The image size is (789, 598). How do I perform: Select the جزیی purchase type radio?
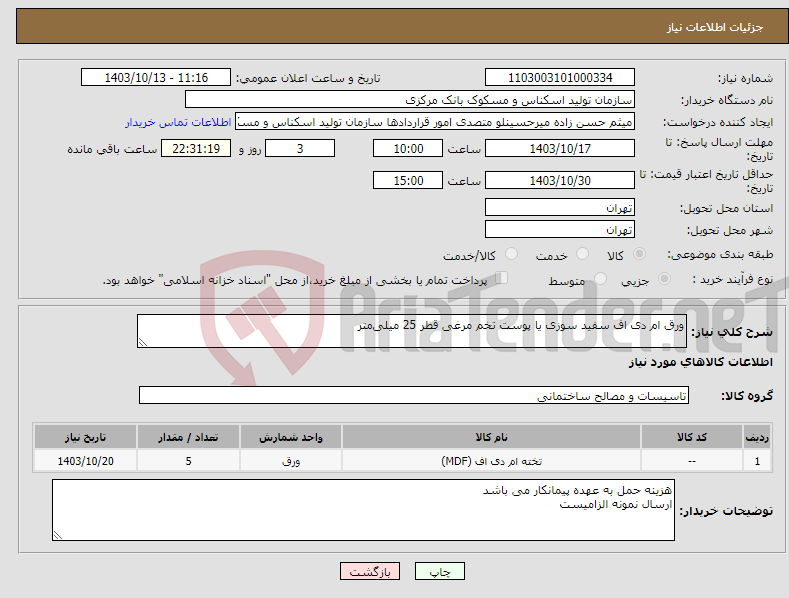coord(664,279)
